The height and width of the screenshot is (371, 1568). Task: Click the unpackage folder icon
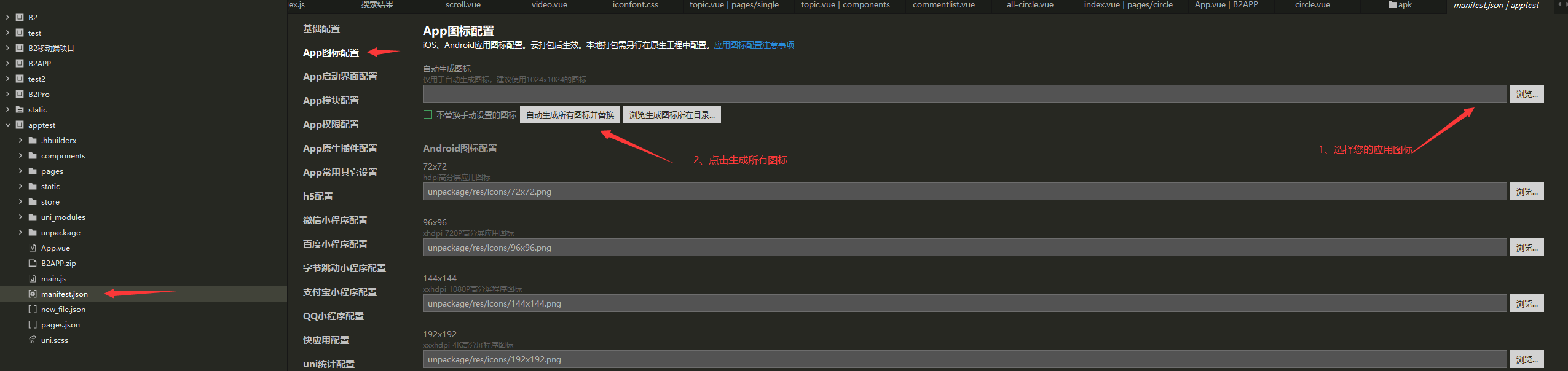(33, 233)
